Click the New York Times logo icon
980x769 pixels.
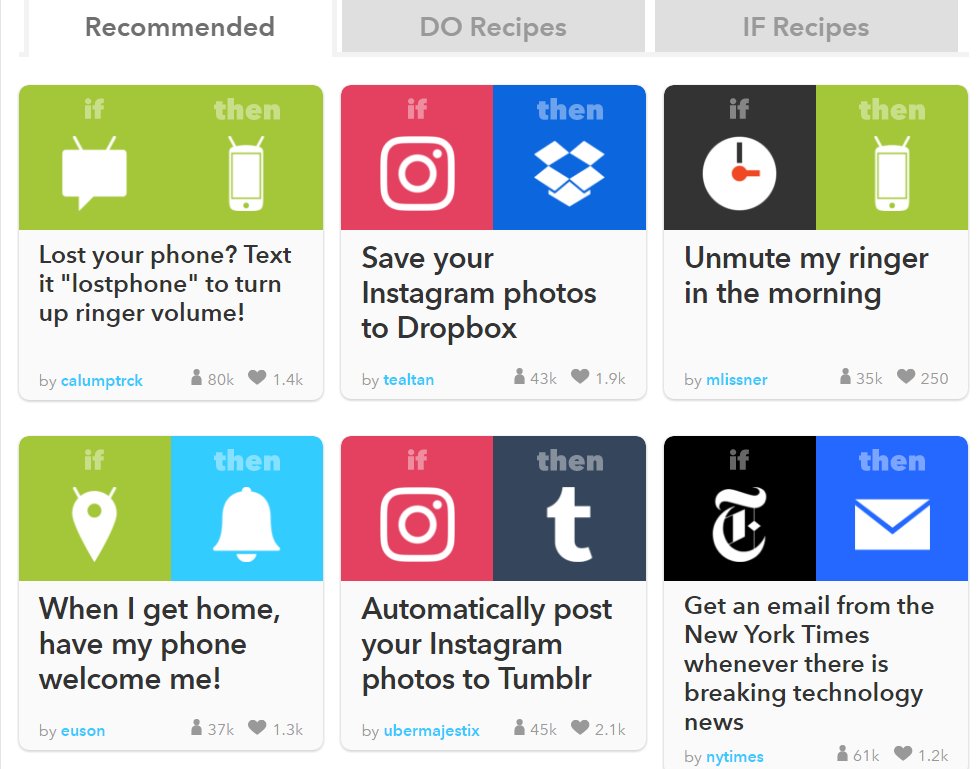pos(739,524)
